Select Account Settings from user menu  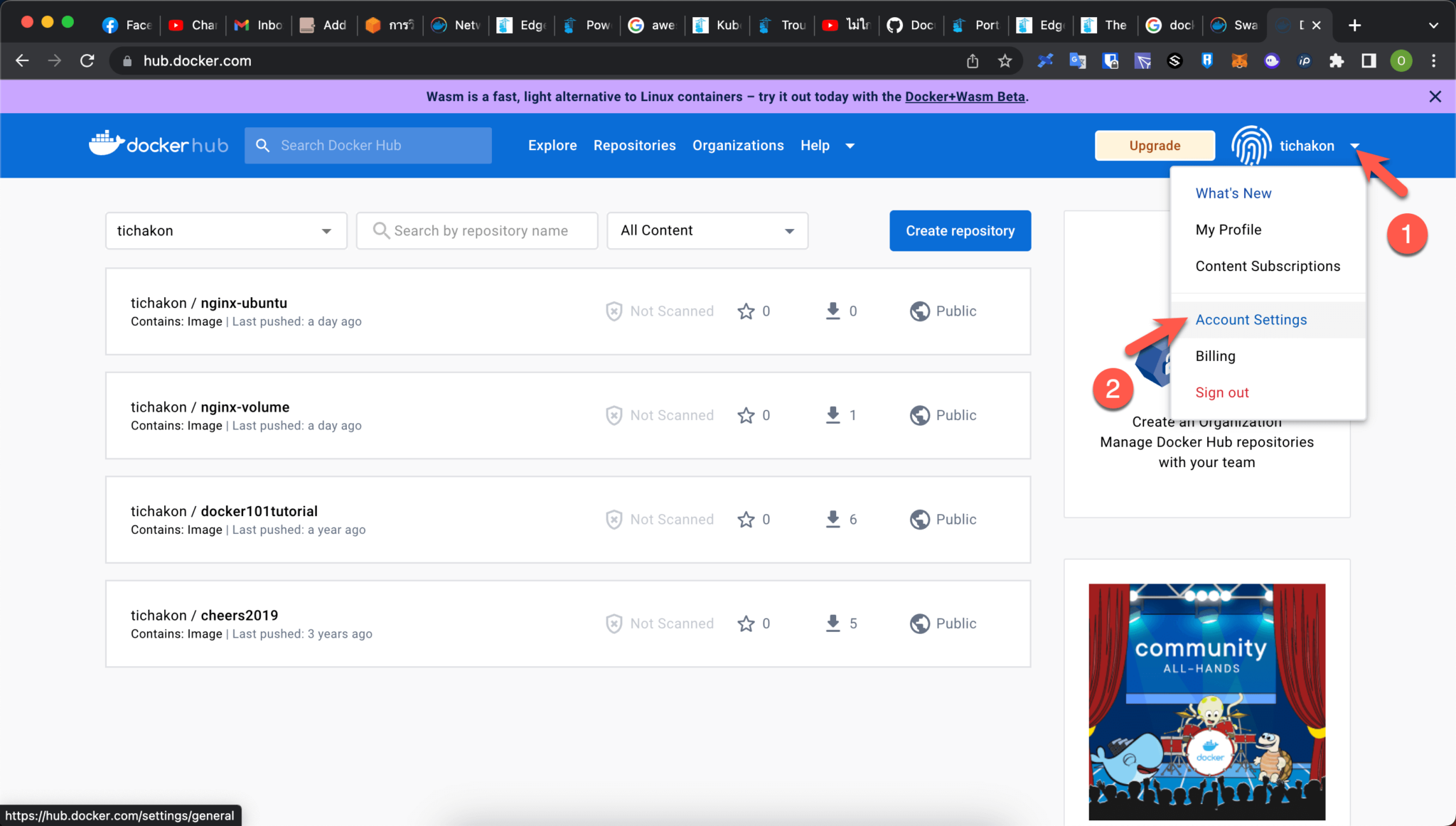tap(1251, 320)
